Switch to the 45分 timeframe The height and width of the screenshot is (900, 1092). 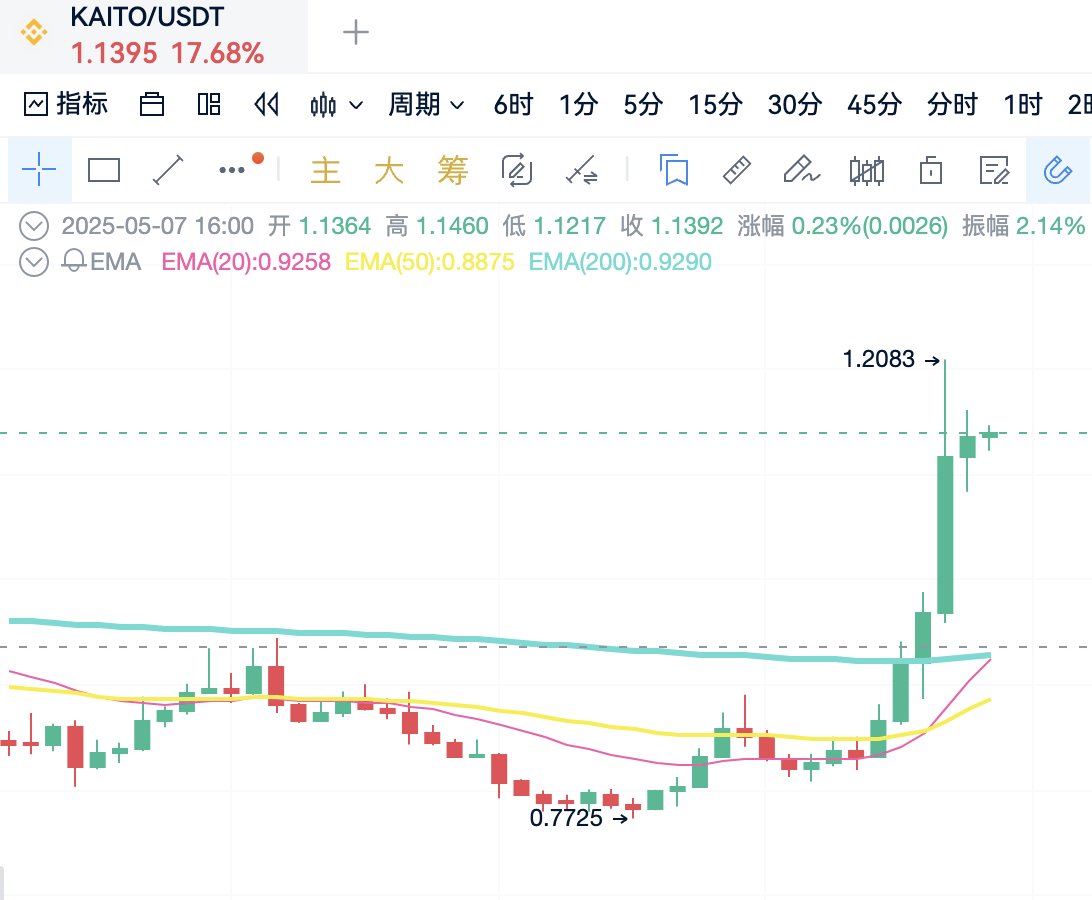(x=874, y=104)
